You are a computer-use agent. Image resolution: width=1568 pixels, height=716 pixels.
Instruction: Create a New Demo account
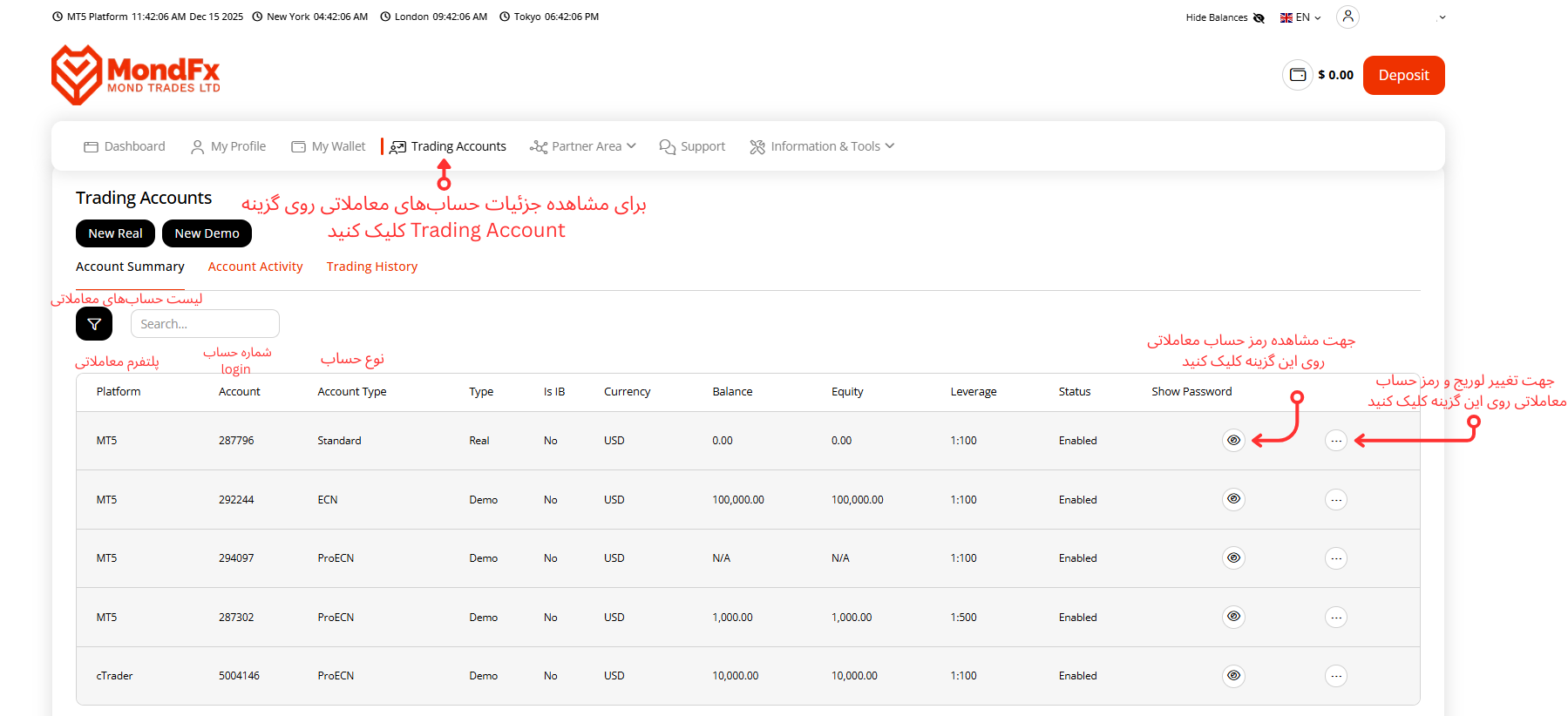point(207,233)
